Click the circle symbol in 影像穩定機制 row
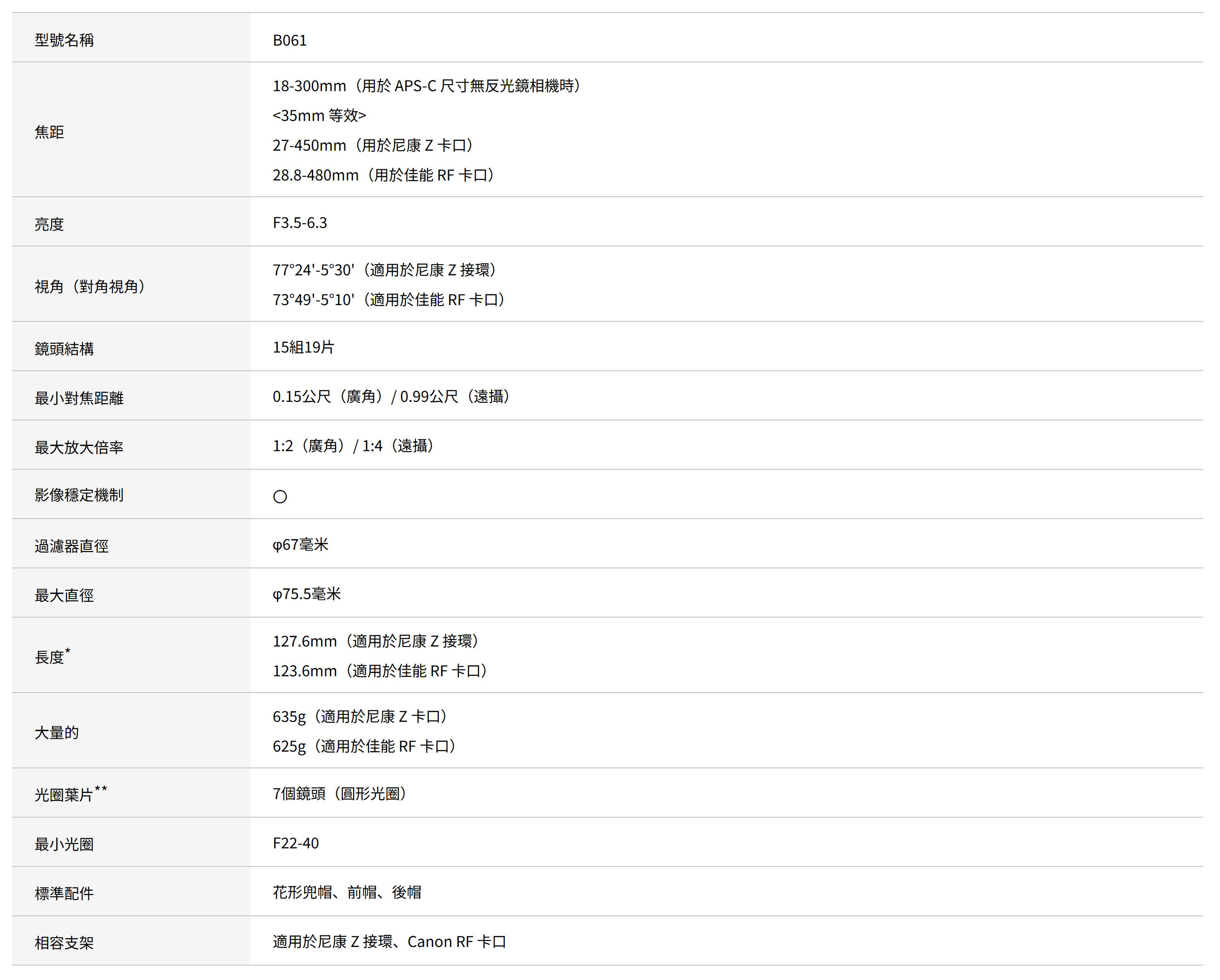The image size is (1220, 980). pos(280,496)
